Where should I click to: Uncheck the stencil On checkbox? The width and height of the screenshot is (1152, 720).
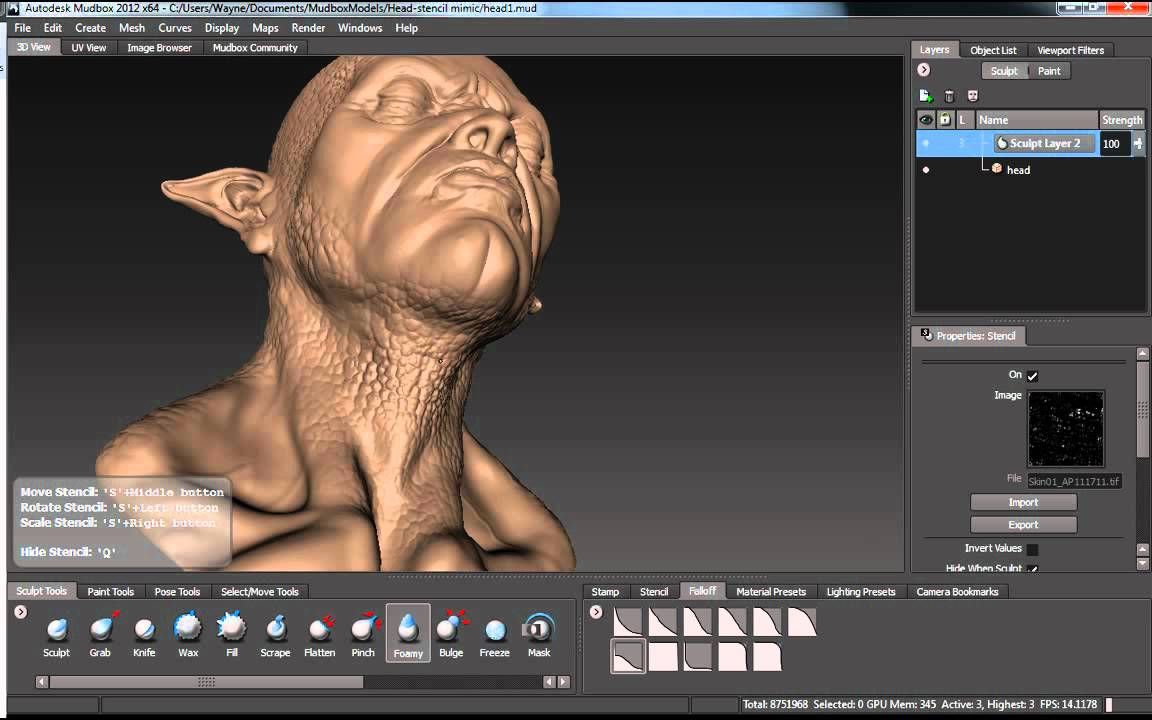tap(1032, 375)
